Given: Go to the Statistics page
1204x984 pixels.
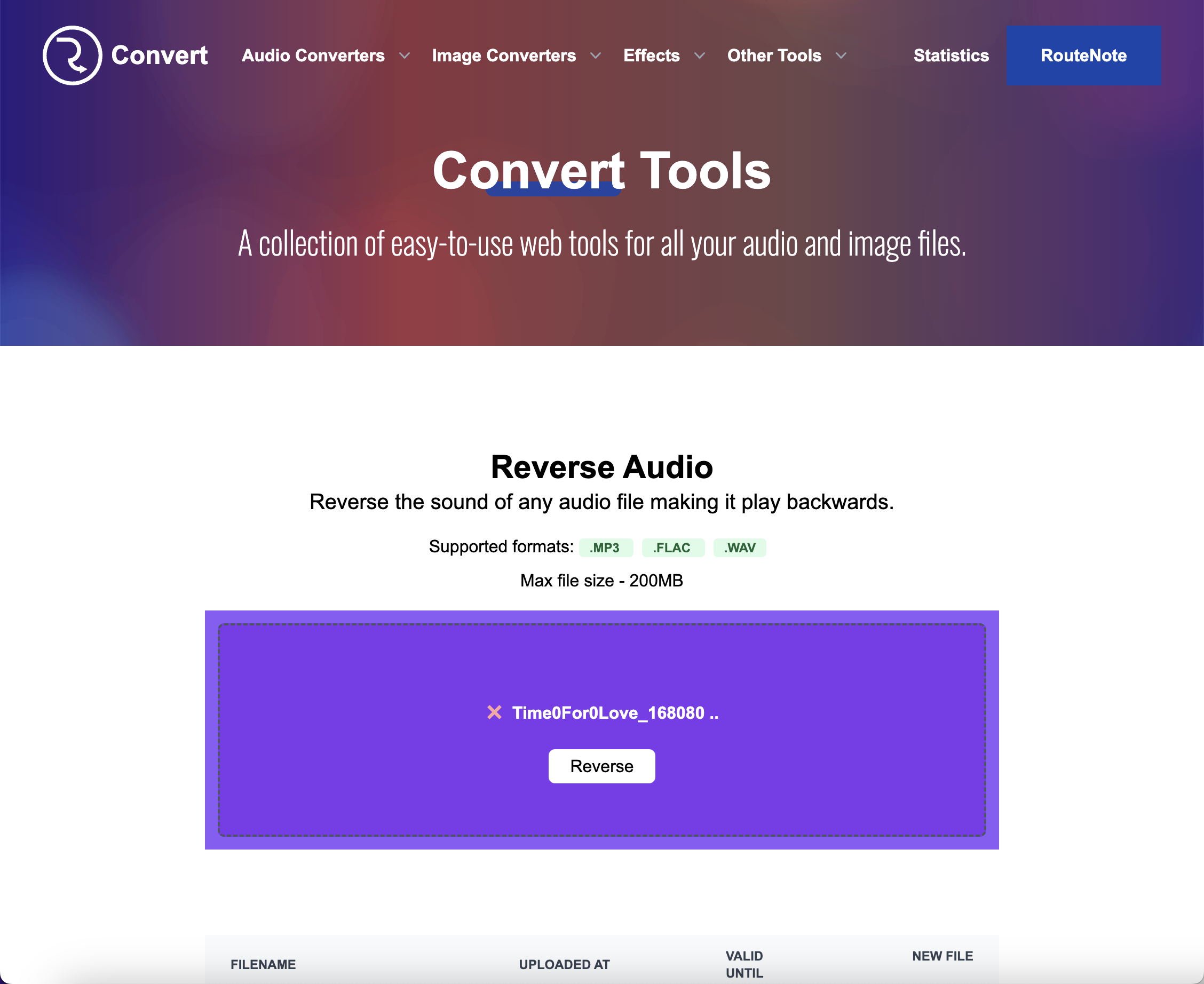Looking at the screenshot, I should (x=950, y=55).
